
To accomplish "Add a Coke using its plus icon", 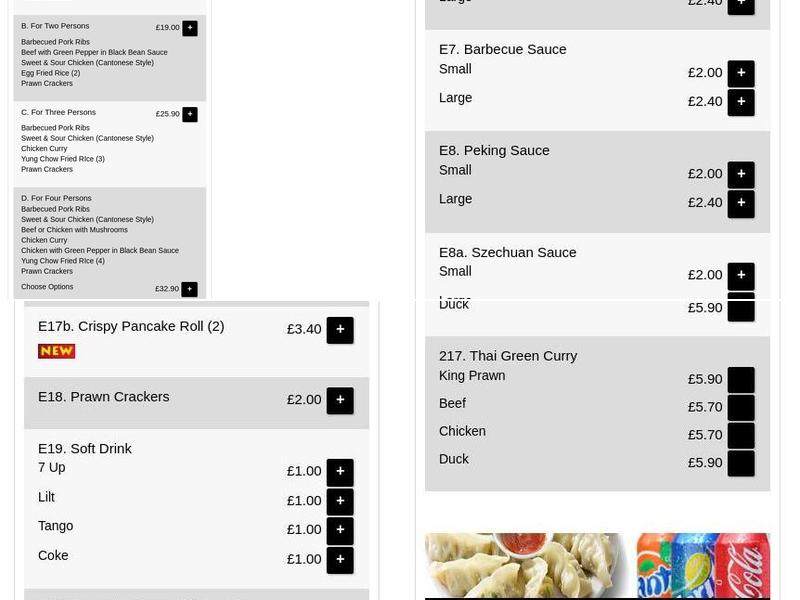I will click(x=340, y=559).
